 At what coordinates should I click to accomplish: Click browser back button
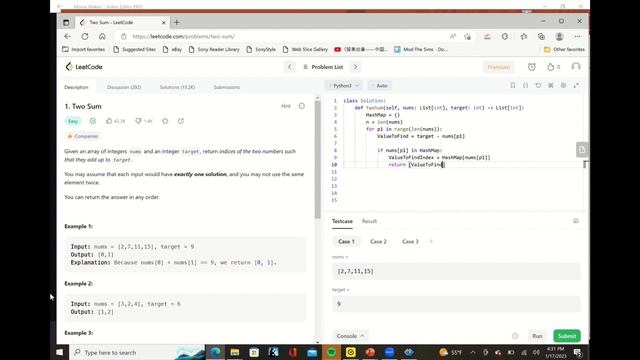pyautogui.click(x=67, y=36)
